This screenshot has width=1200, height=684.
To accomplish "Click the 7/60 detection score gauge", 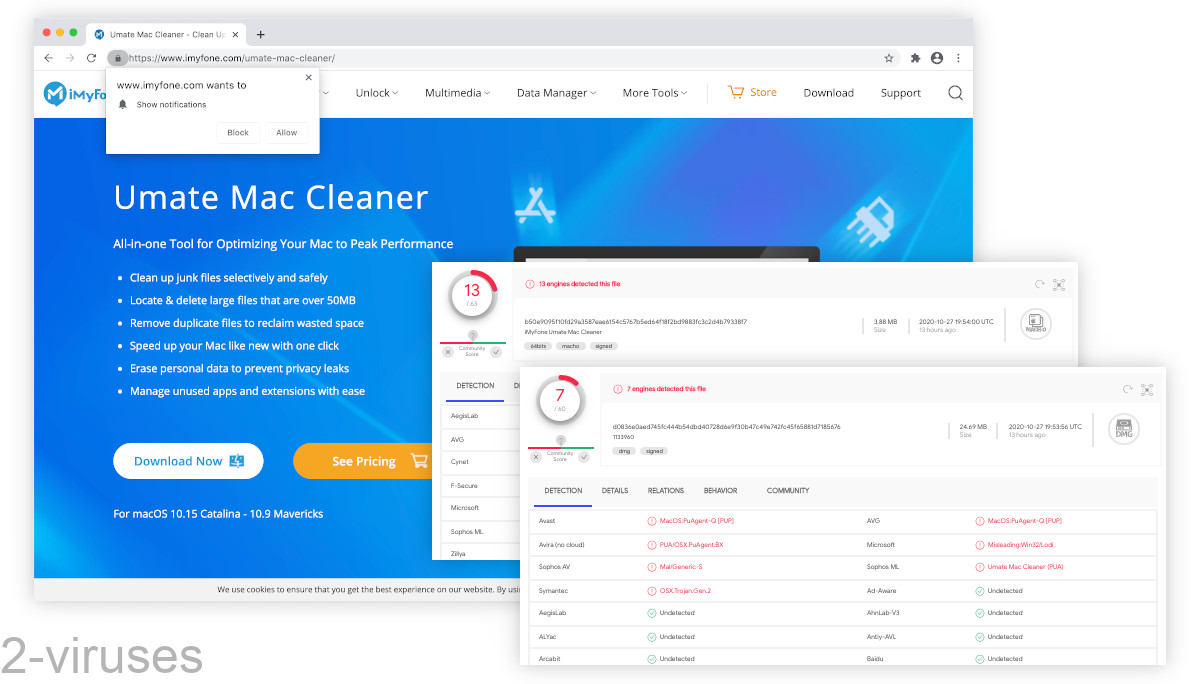I will pyautogui.click(x=560, y=402).
